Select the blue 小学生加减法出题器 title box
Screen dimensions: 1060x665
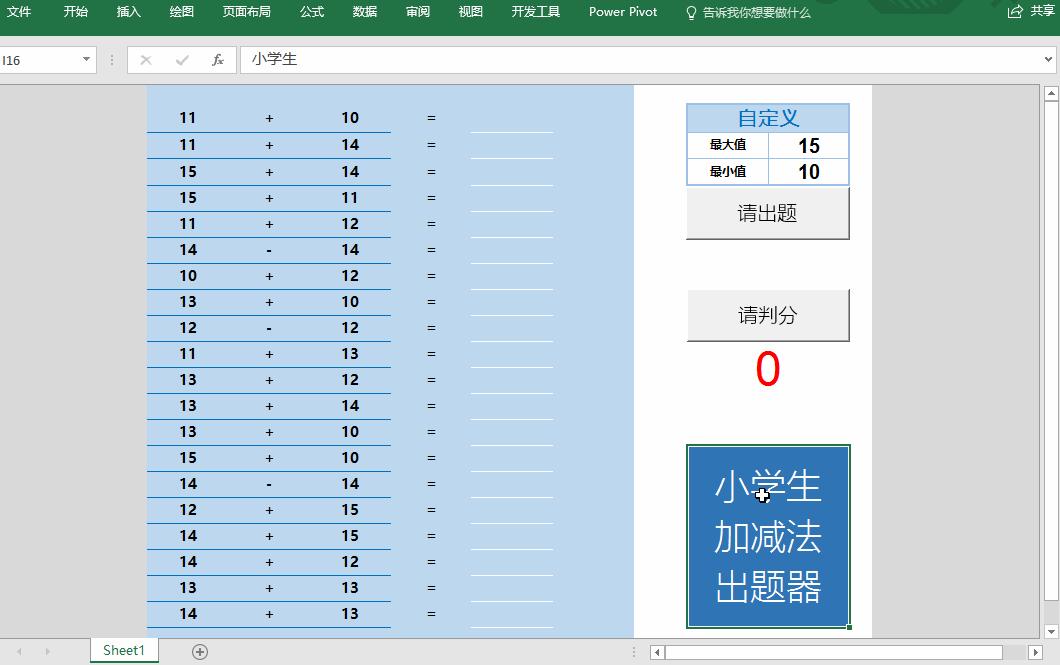(x=767, y=537)
